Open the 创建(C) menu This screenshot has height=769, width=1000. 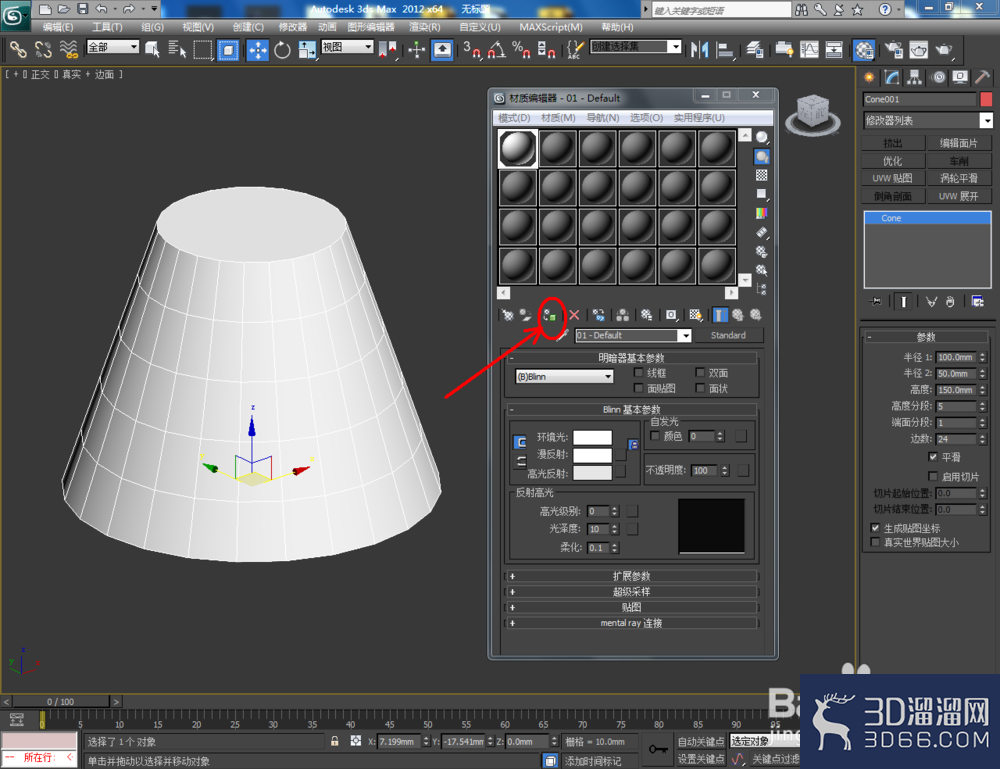tap(247, 27)
